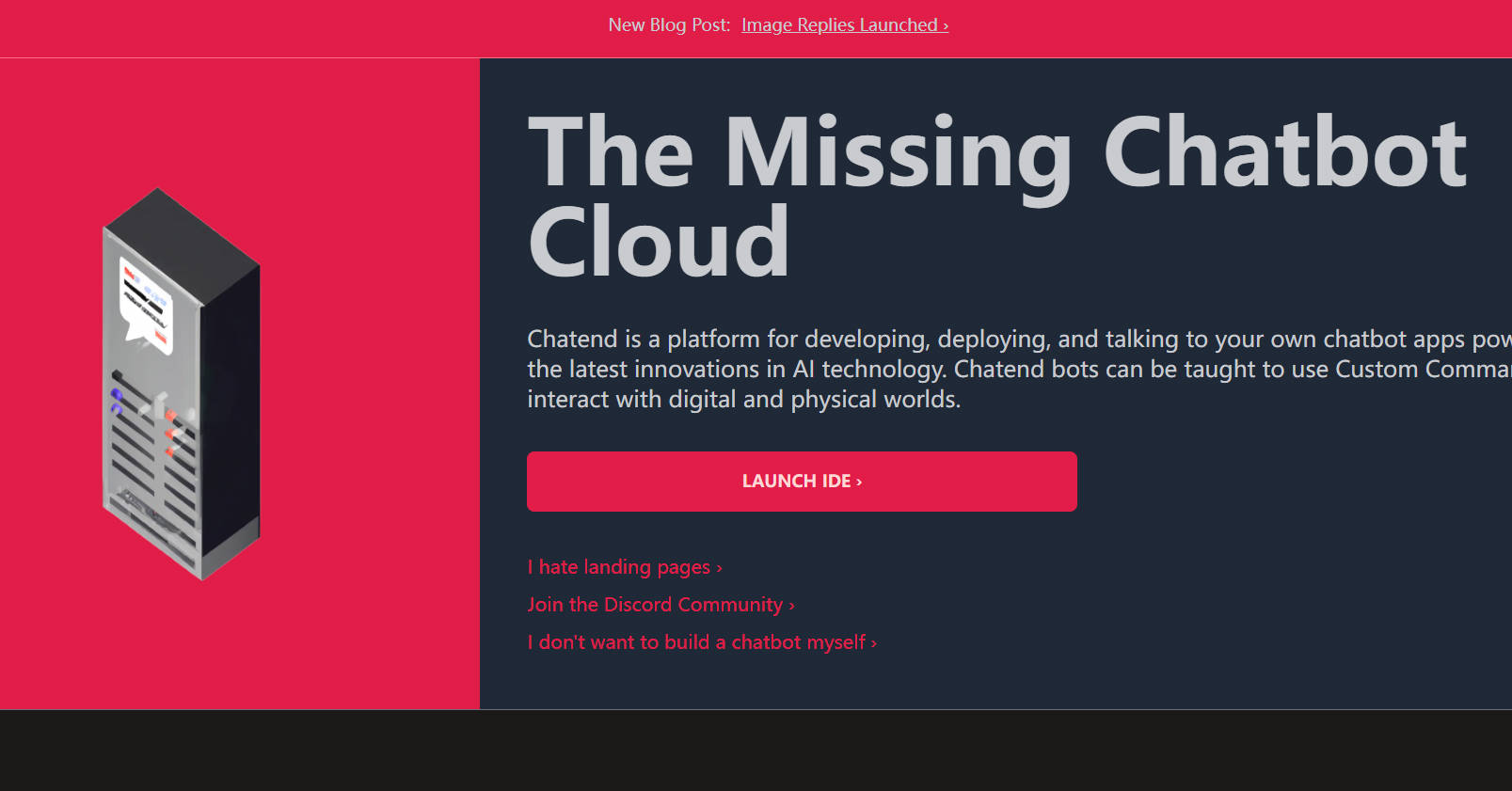1512x791 pixels.
Task: Click the Chatend description paragraph
Action: pos(1016,369)
